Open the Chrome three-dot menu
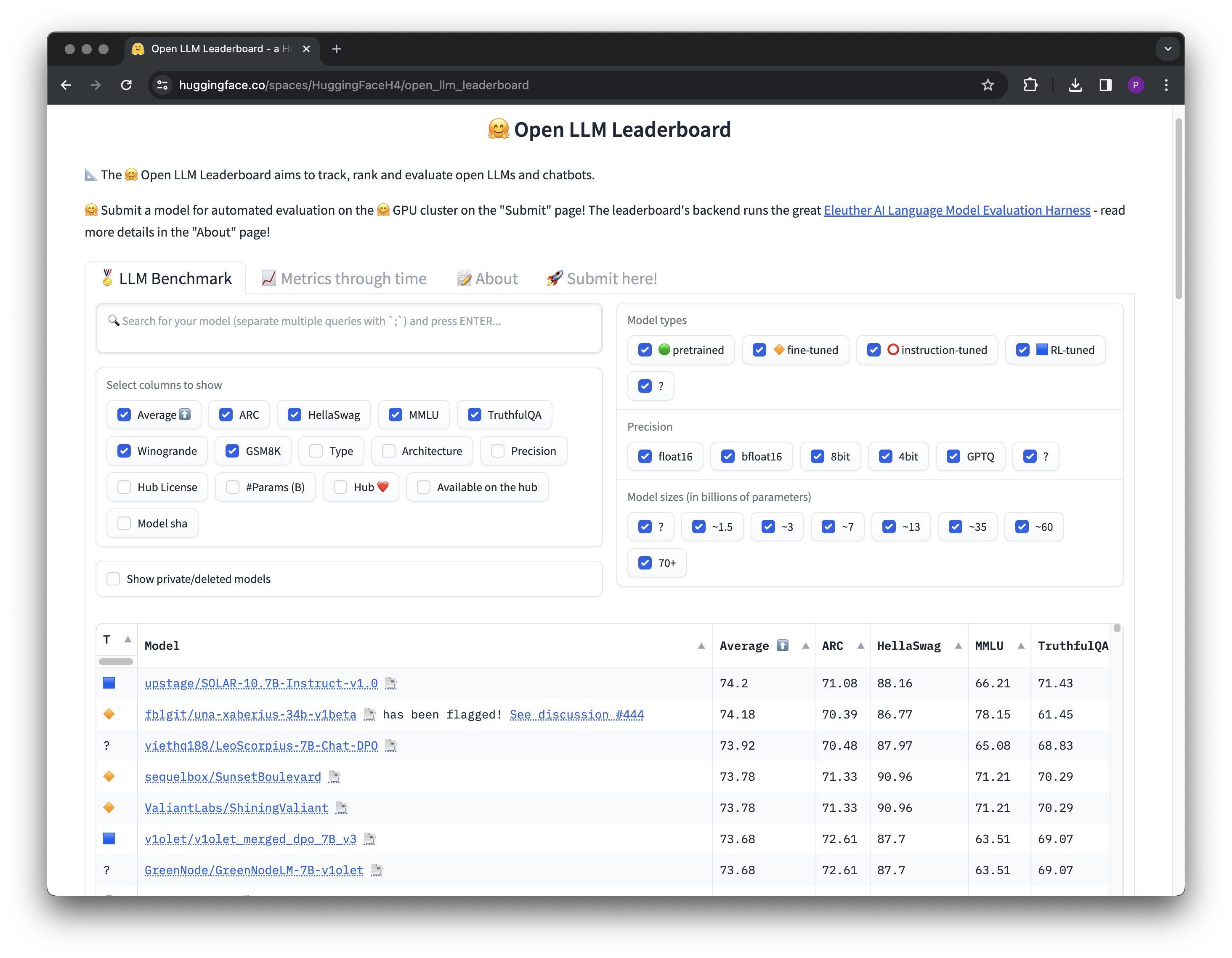This screenshot has height=958, width=1232. click(1166, 85)
